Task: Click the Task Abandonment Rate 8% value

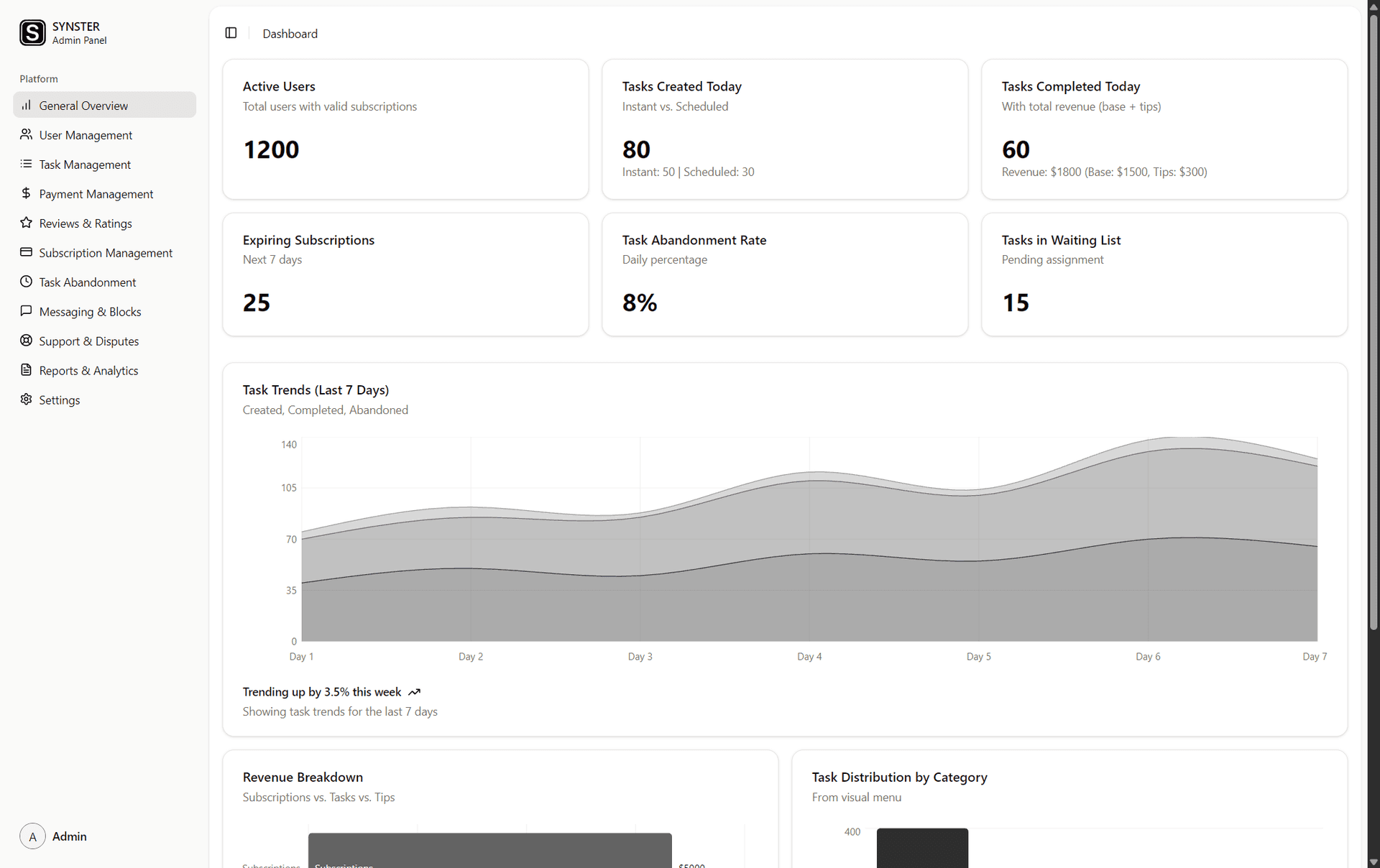Action: tap(640, 303)
